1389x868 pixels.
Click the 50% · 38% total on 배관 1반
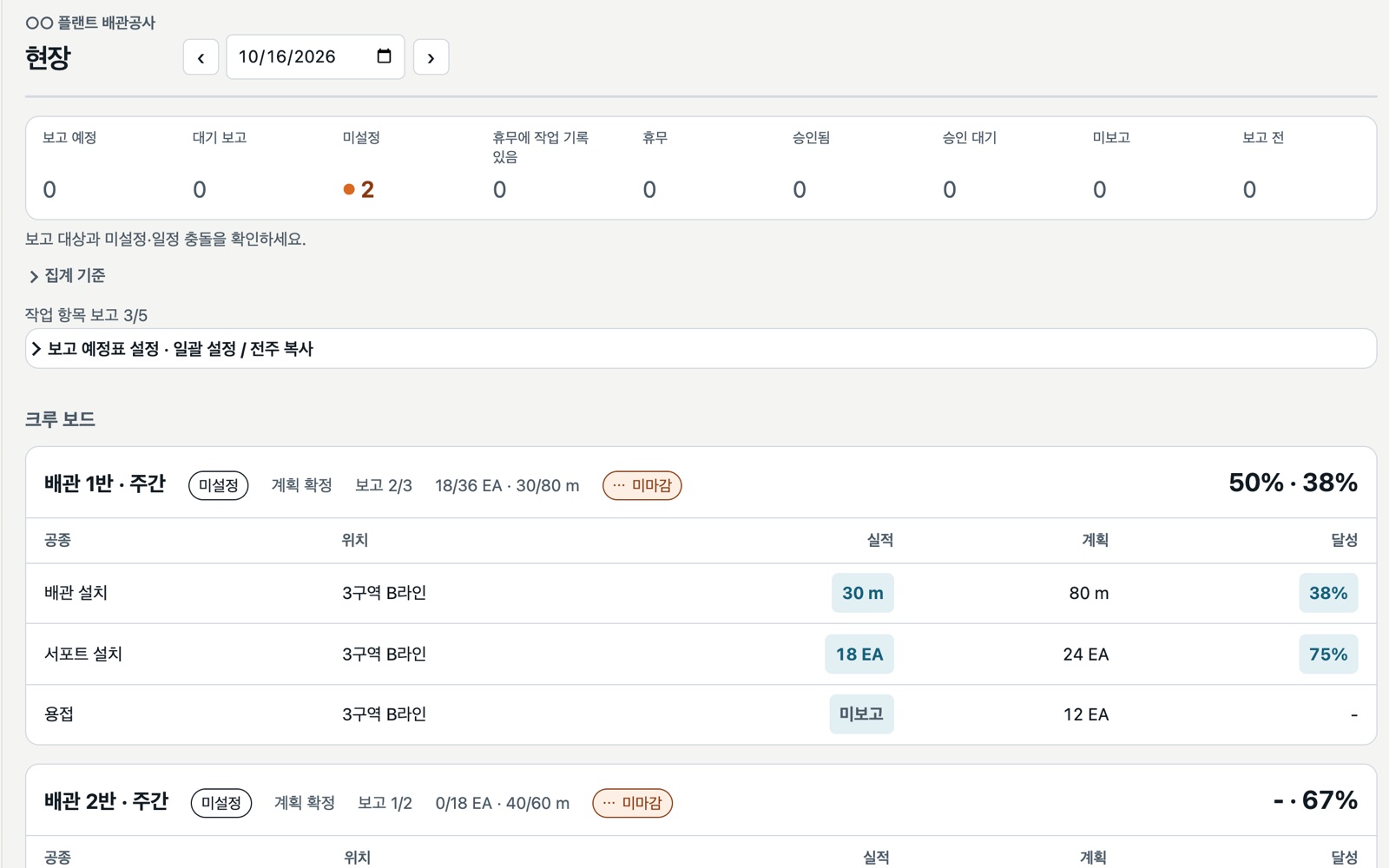1294,483
